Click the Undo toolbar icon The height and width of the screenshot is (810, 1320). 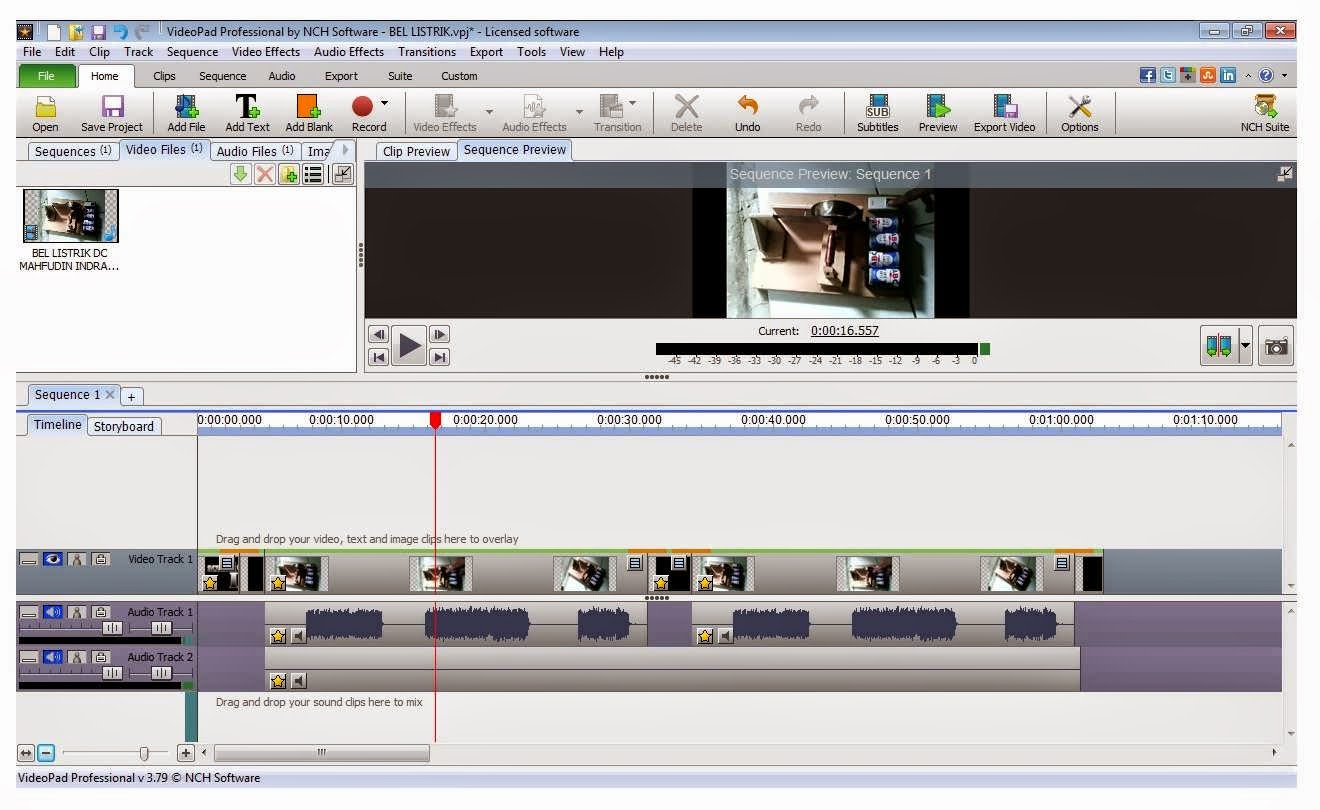point(747,113)
